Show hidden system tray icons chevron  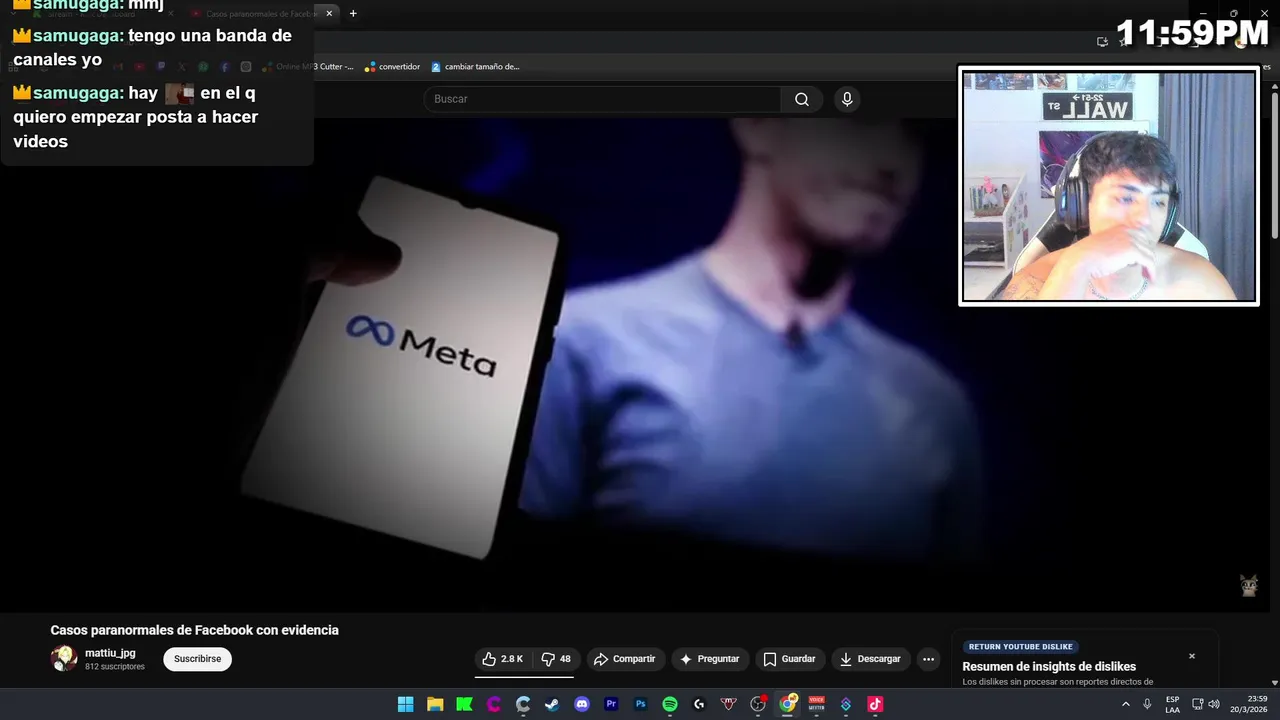tap(1126, 704)
